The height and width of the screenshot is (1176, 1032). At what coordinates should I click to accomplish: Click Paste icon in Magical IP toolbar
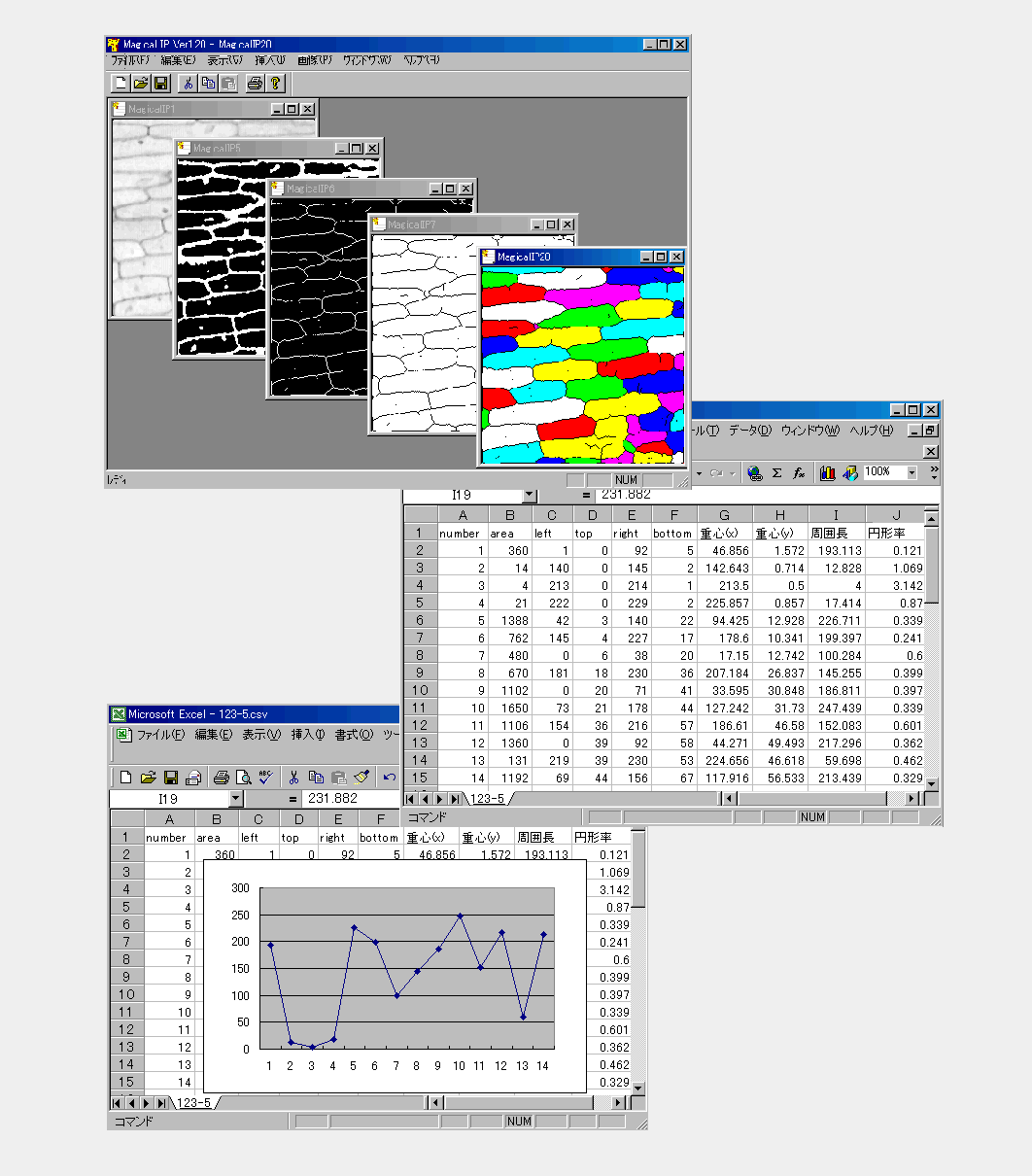pos(228,84)
